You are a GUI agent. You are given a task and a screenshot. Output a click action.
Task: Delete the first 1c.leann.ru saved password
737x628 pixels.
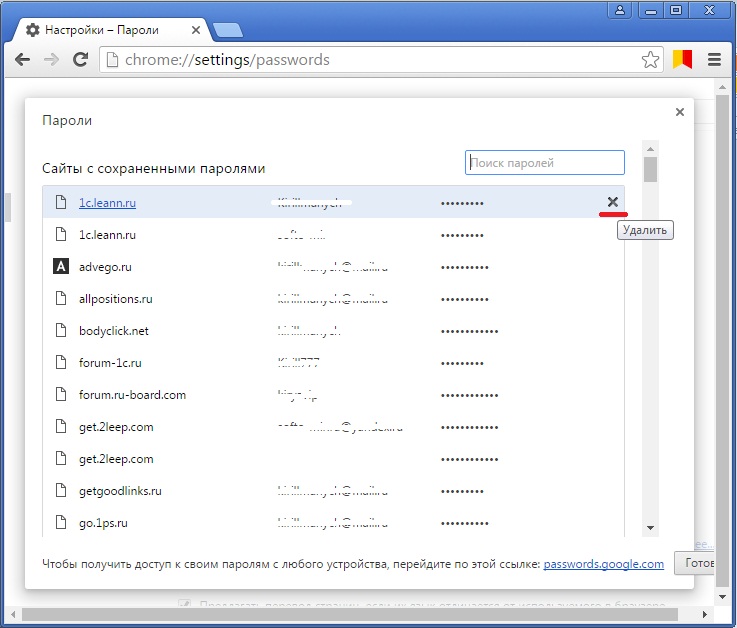[x=613, y=202]
